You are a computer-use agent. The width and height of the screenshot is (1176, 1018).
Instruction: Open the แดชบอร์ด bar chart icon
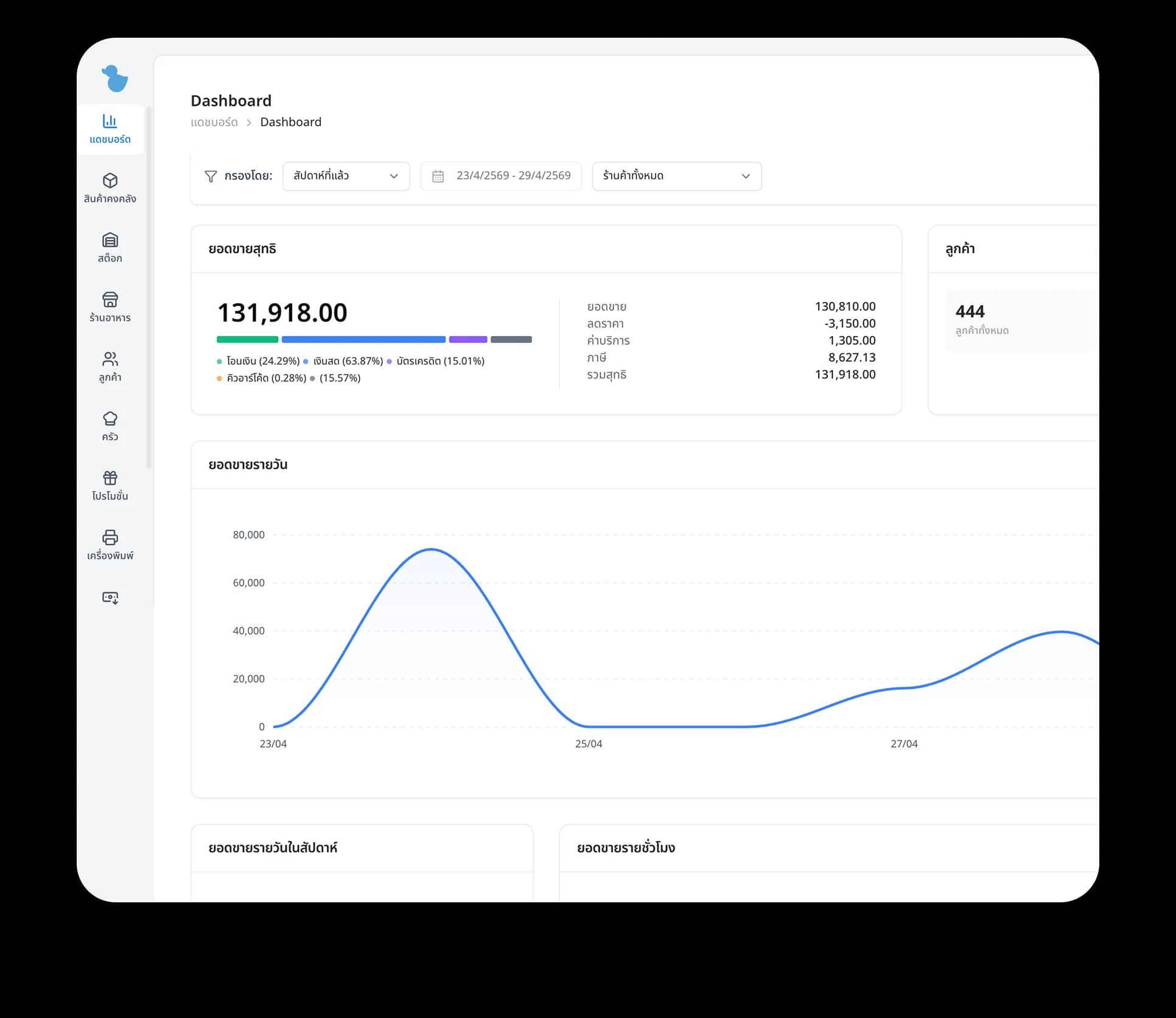(x=110, y=121)
